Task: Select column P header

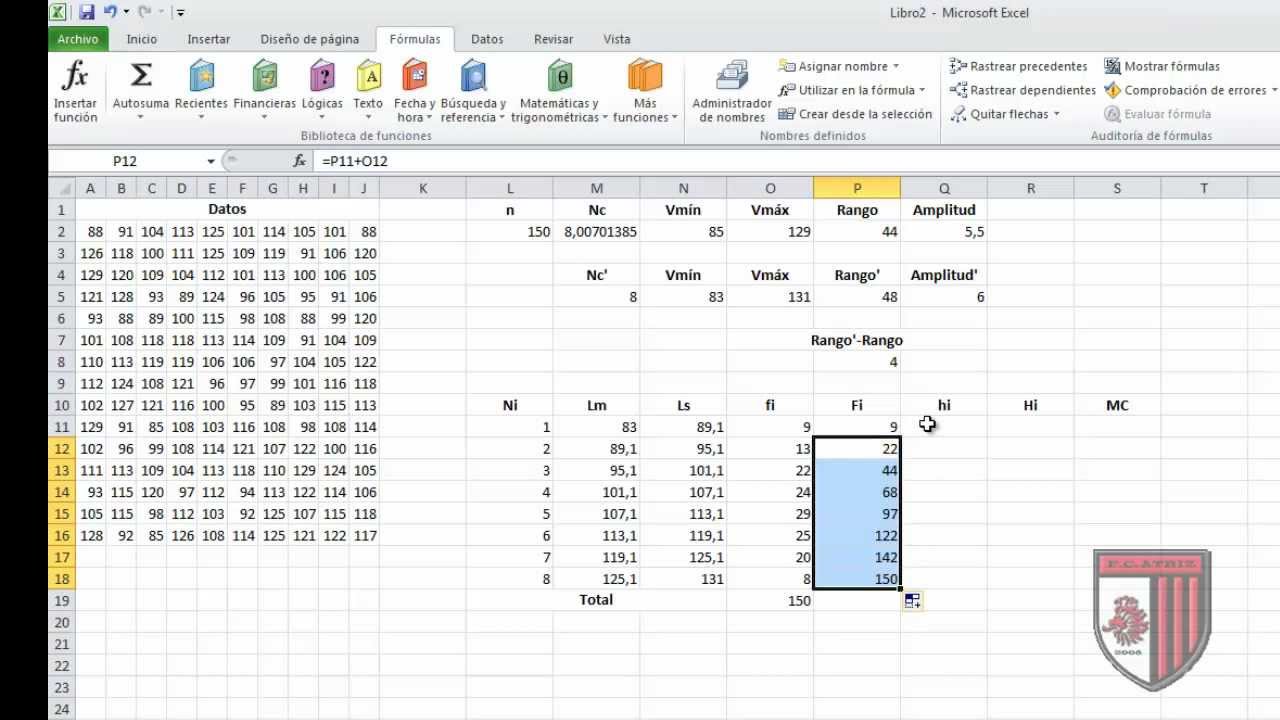Action: coord(857,188)
